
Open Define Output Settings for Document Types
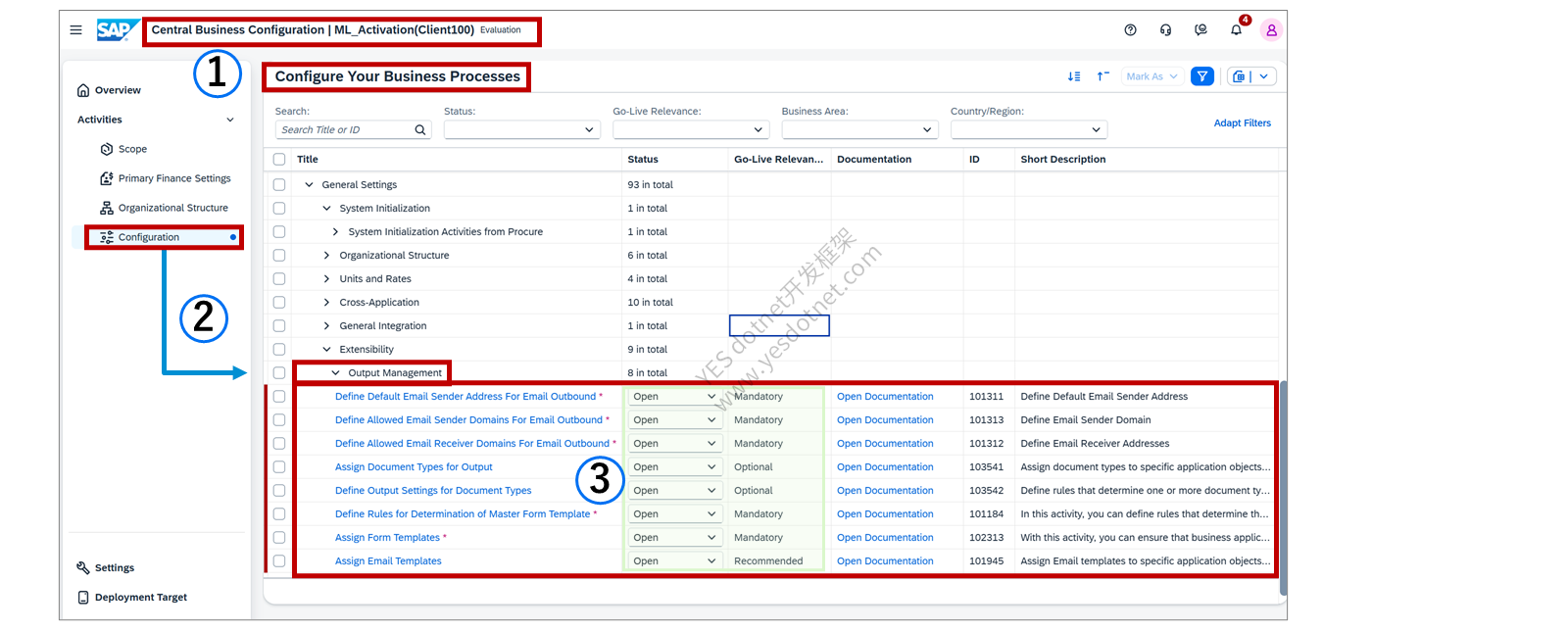click(433, 491)
